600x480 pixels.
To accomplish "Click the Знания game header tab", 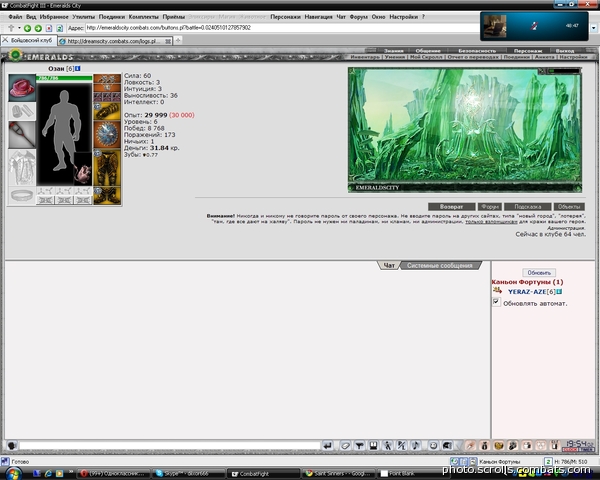I will coord(393,51).
